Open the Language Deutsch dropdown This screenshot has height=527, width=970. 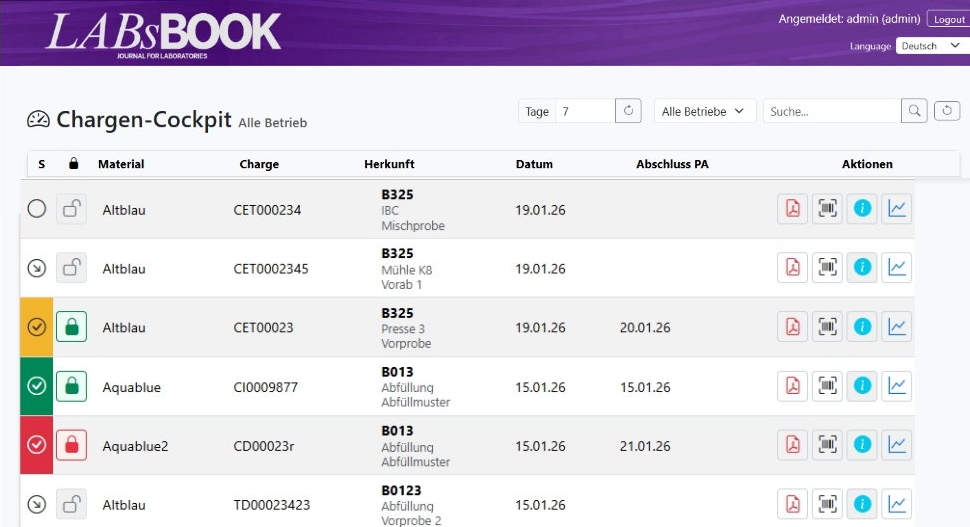pyautogui.click(x=932, y=46)
